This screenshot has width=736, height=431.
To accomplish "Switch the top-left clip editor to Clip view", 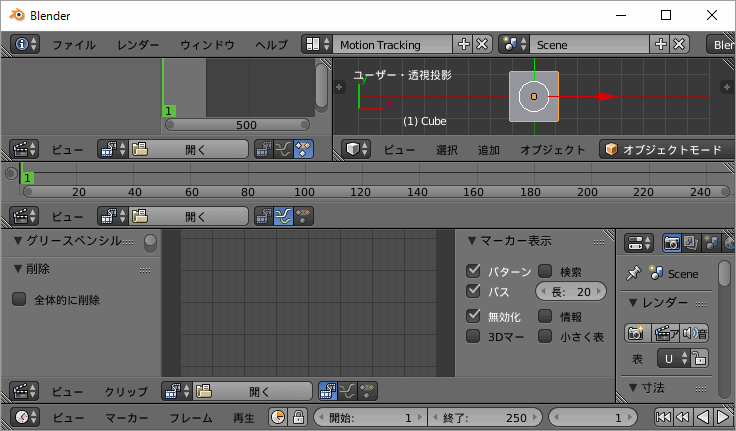I will 264,149.
